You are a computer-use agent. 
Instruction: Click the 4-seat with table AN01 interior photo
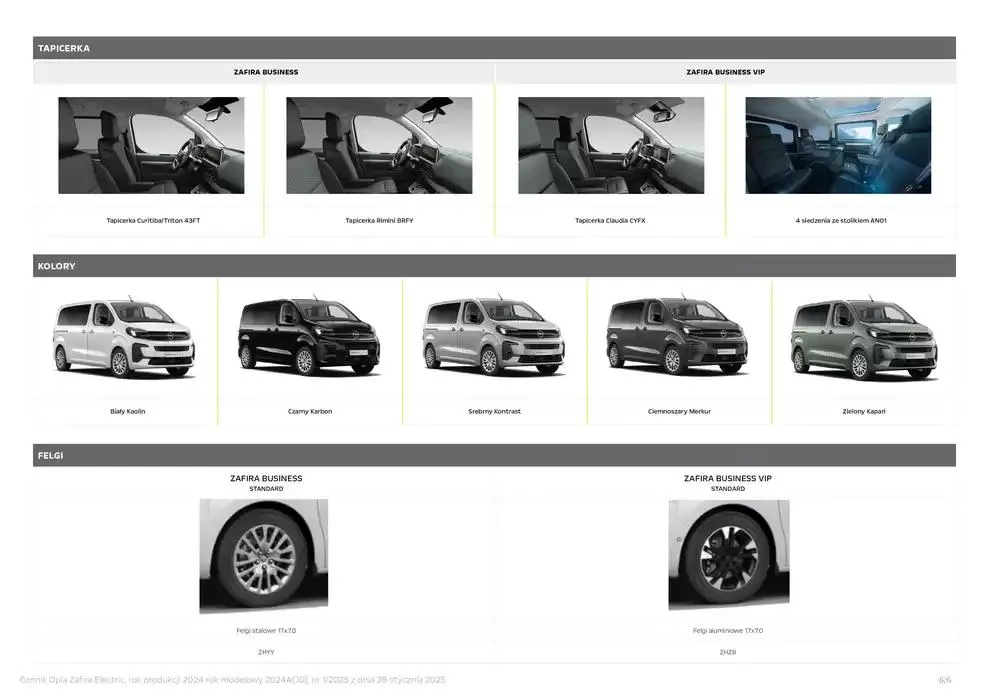tap(838, 145)
